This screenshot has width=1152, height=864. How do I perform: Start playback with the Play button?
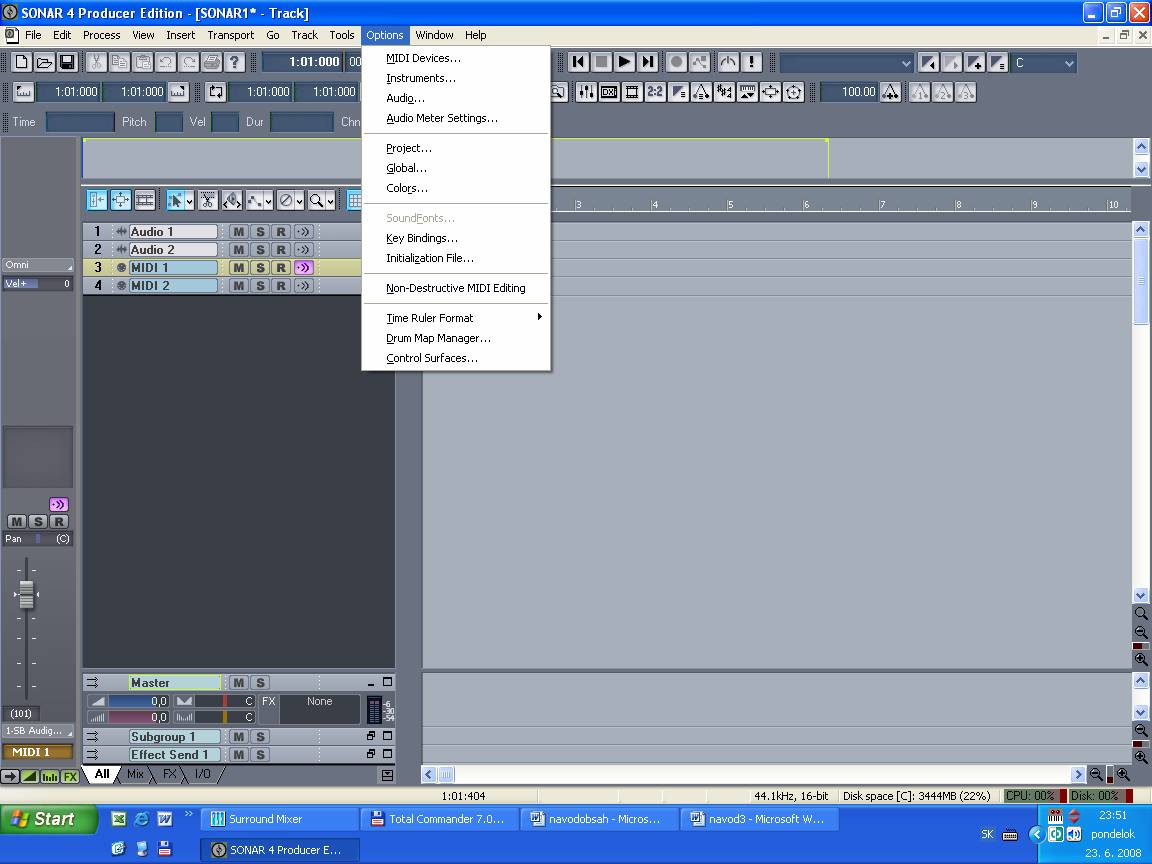coord(624,62)
